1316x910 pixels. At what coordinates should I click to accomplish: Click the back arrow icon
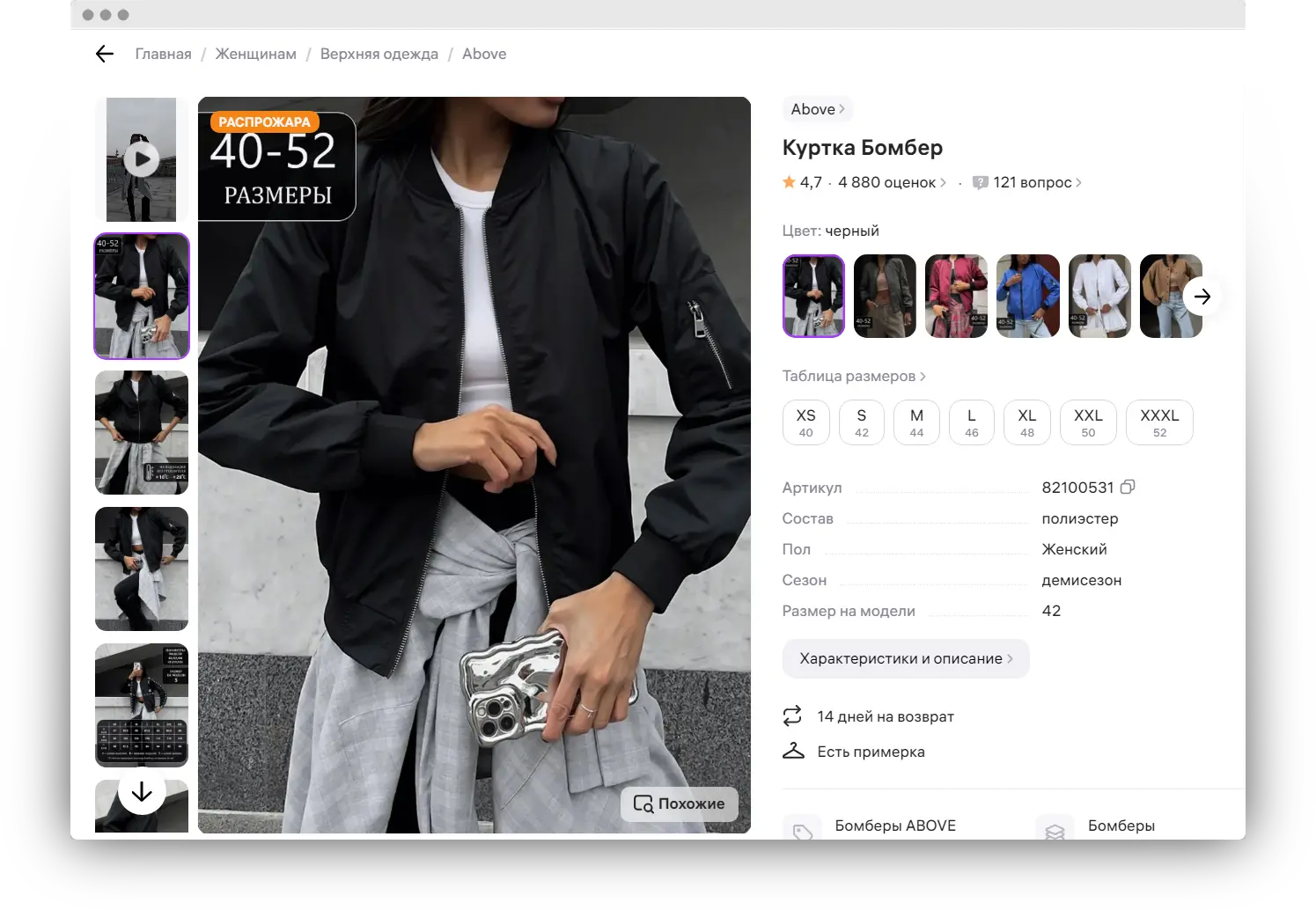[105, 54]
